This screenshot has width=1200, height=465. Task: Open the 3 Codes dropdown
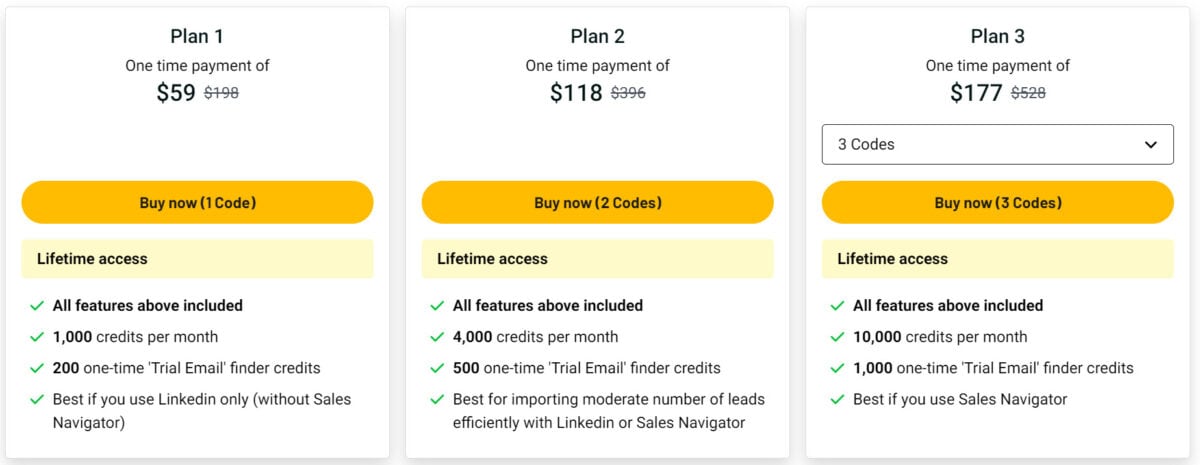(997, 144)
